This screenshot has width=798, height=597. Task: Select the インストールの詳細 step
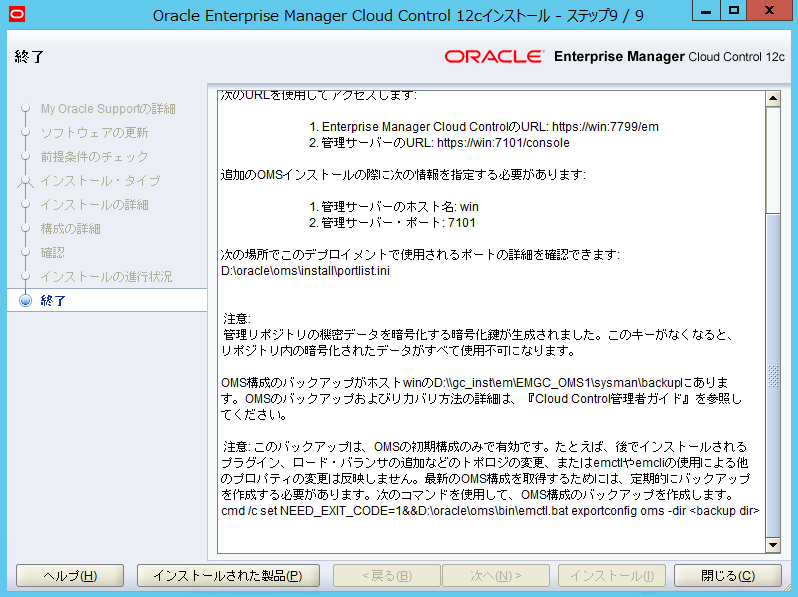coord(94,205)
